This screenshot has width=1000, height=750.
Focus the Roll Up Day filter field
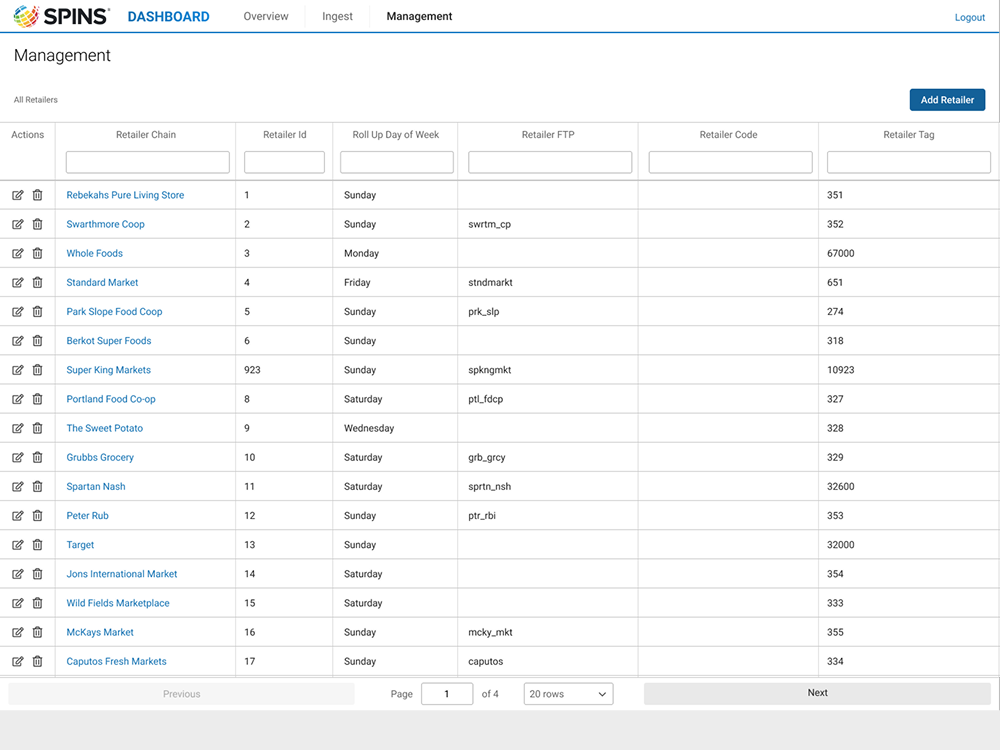pyautogui.click(x=397, y=162)
